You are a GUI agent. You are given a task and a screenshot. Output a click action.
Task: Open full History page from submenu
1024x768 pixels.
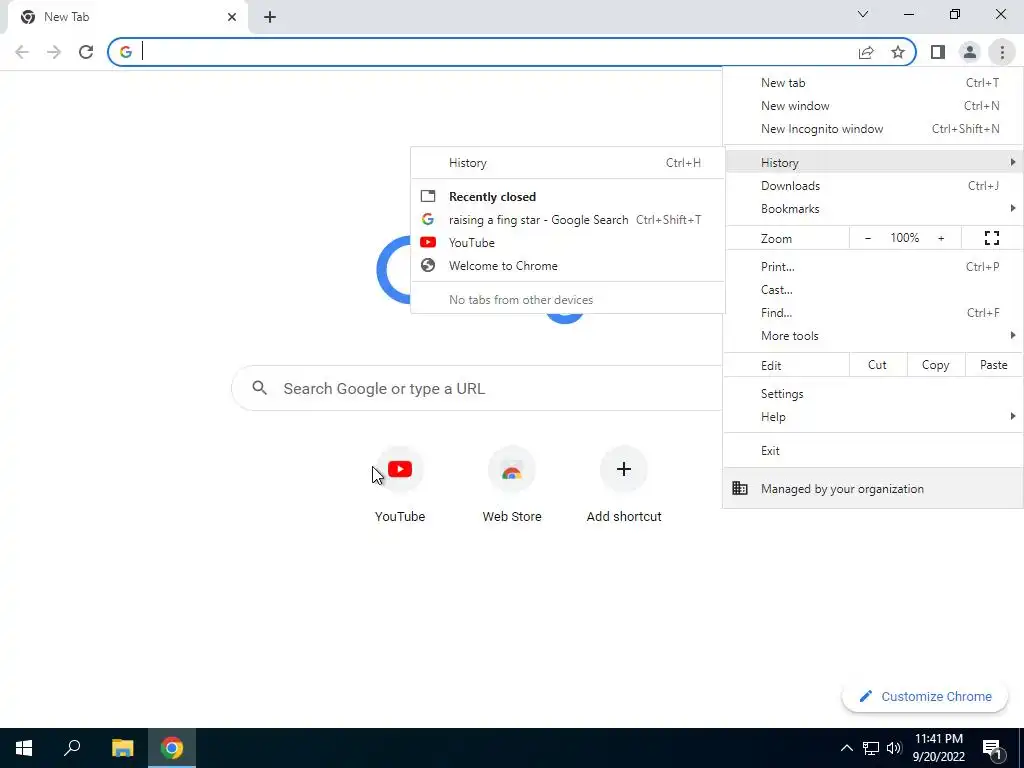tap(568, 163)
